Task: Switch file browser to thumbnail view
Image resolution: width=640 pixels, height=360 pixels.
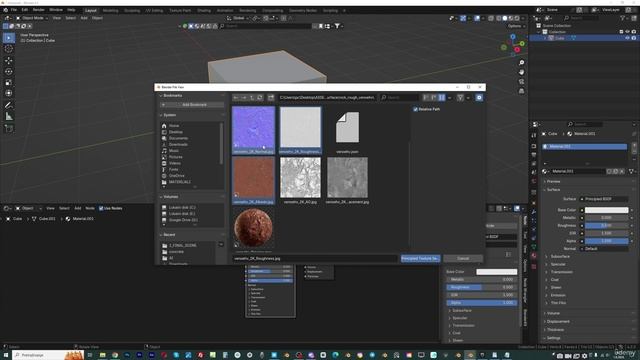Action: tap(442, 98)
